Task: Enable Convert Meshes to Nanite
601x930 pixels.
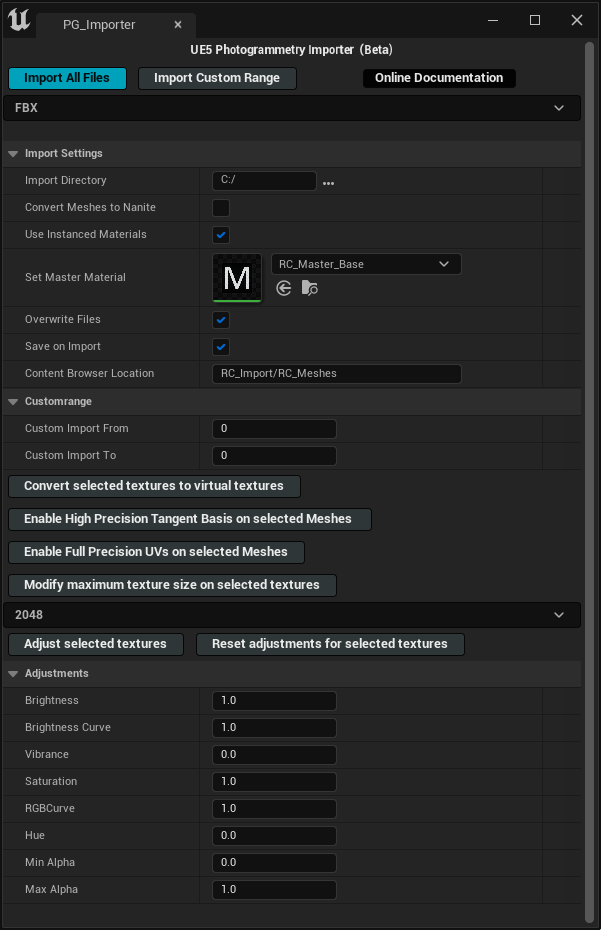Action: point(221,208)
